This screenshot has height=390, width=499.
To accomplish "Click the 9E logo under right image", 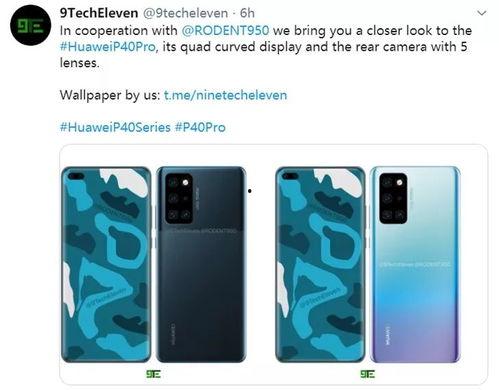I will (367, 374).
